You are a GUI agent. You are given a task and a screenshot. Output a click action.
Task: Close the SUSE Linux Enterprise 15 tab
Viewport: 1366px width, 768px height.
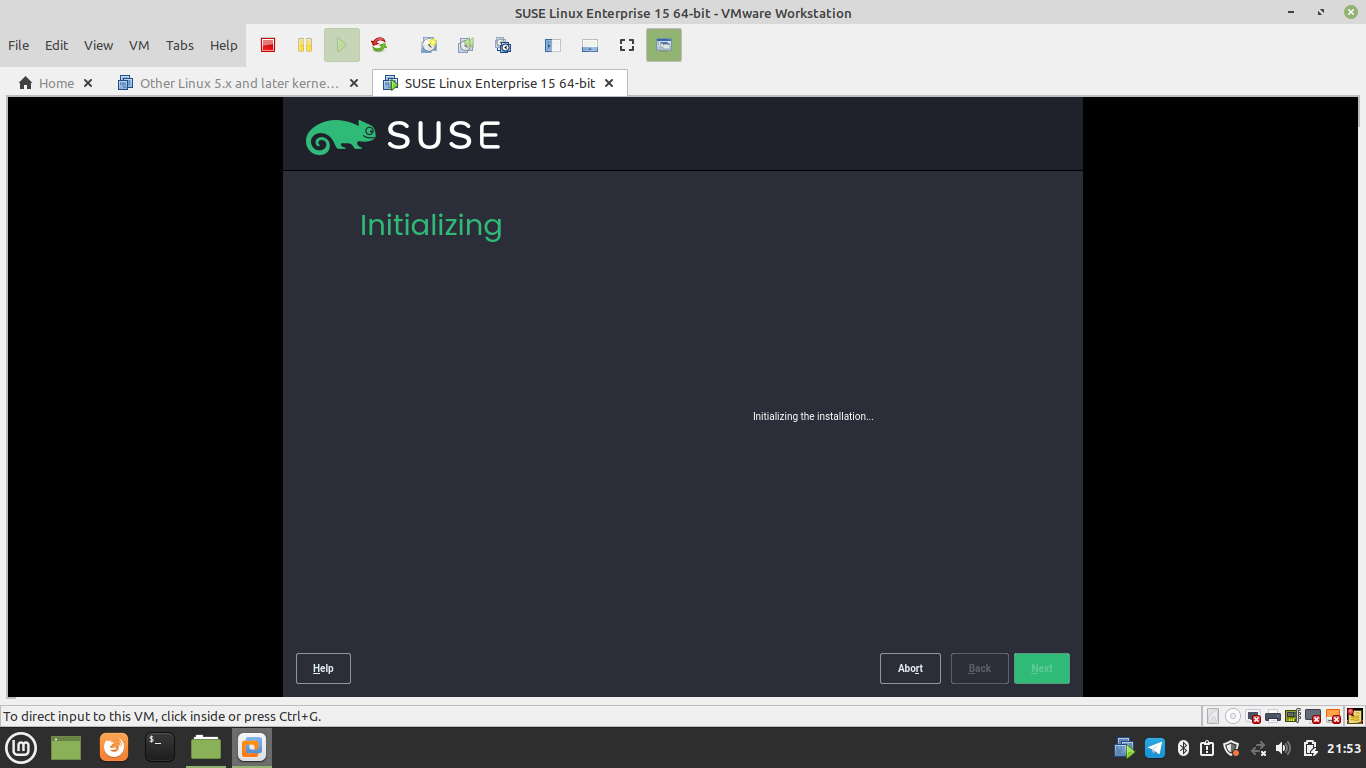click(610, 83)
